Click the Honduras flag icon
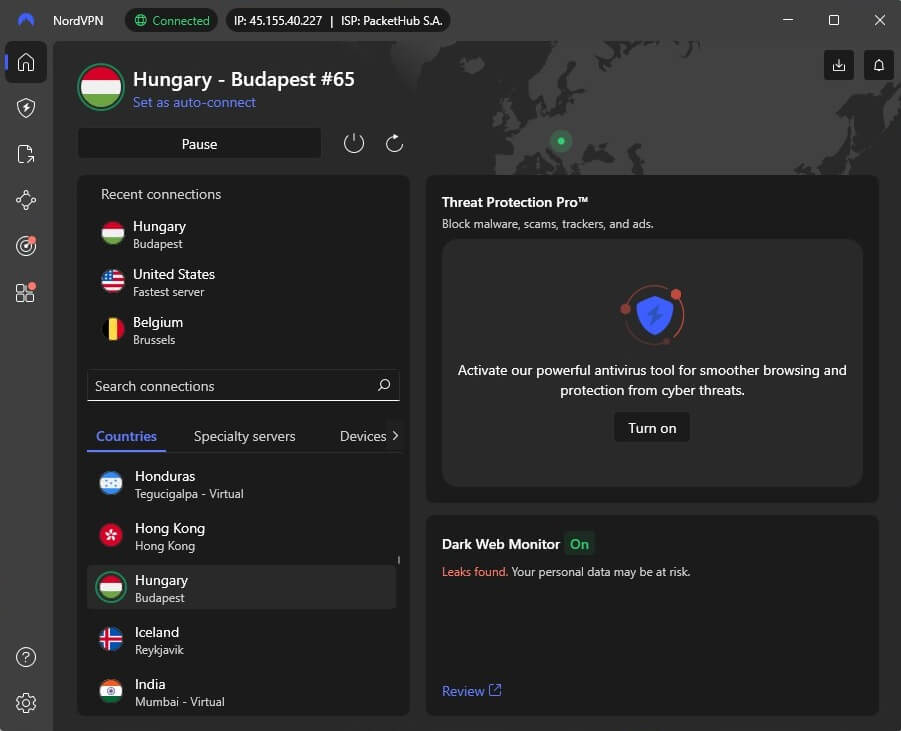The width and height of the screenshot is (901, 731). click(x=111, y=483)
